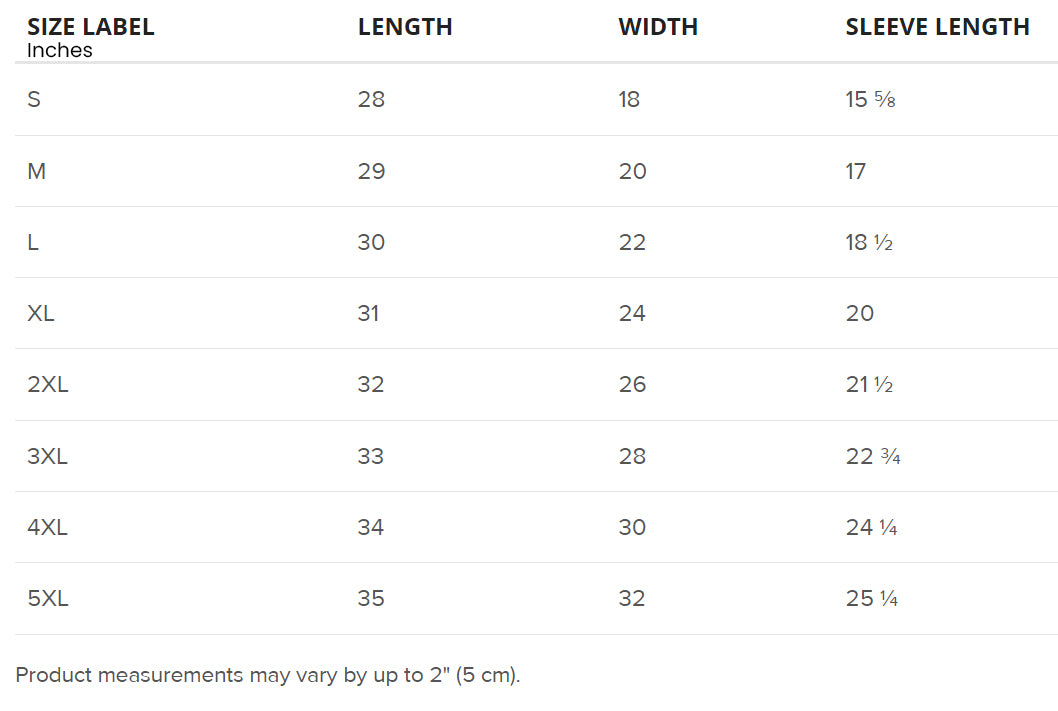Click the Inches unit label

coord(60,50)
